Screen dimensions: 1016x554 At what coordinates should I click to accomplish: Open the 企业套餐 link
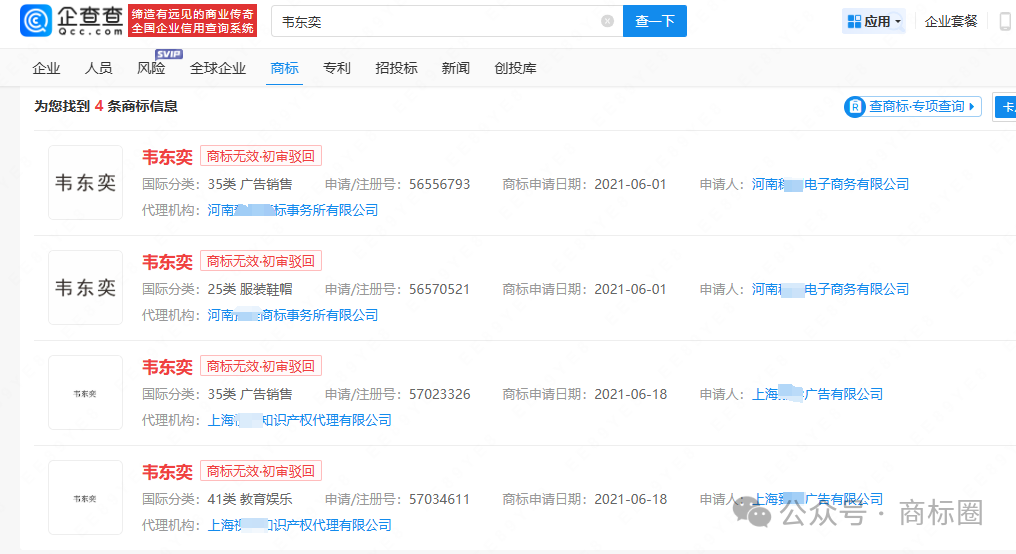click(x=951, y=21)
